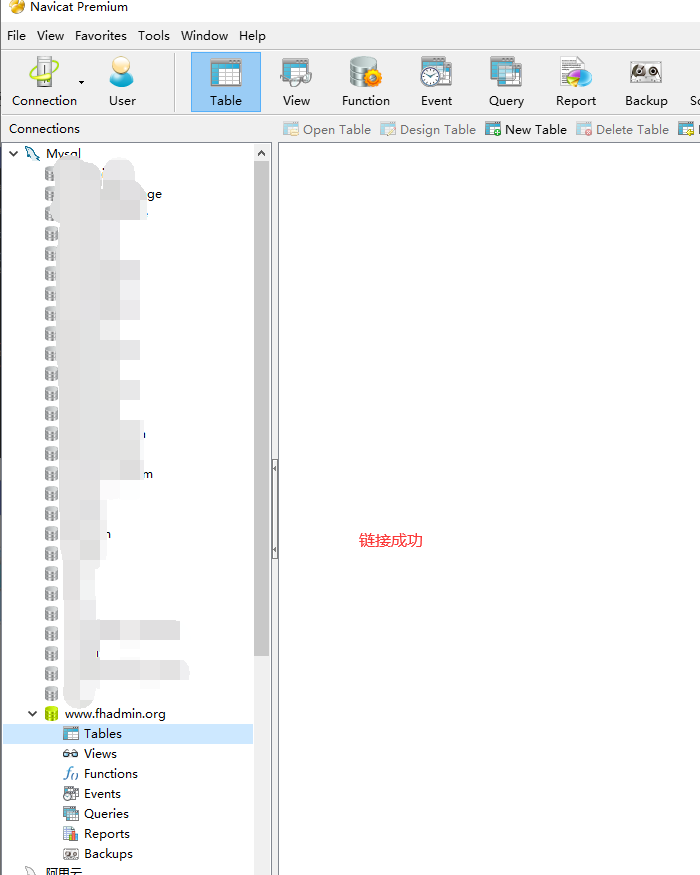The height and width of the screenshot is (875, 700).
Task: Select the Query toolbar icon
Action: (506, 82)
